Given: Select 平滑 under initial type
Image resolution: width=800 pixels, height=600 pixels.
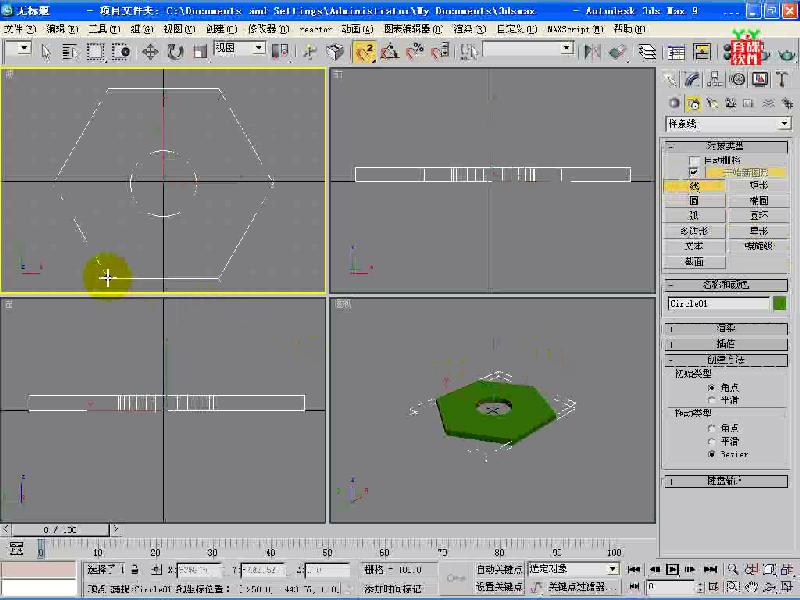Looking at the screenshot, I should (712, 399).
